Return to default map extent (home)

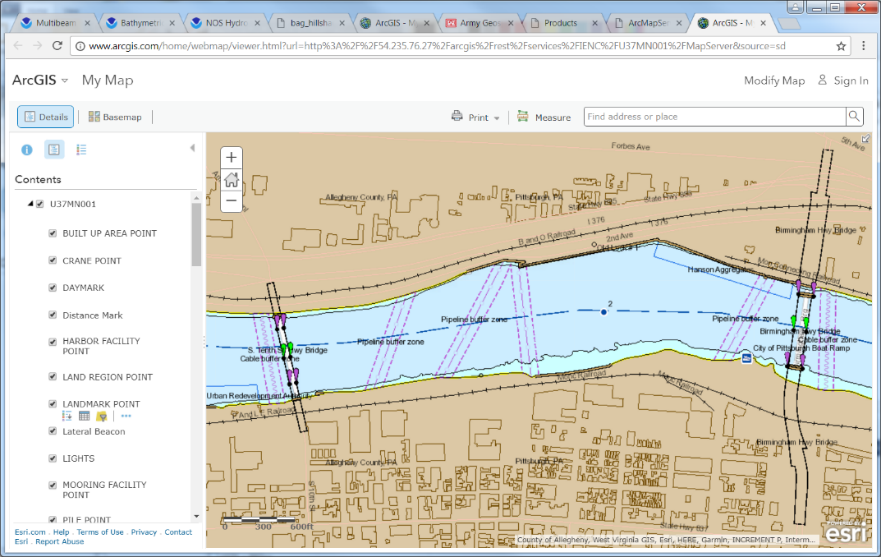click(231, 179)
